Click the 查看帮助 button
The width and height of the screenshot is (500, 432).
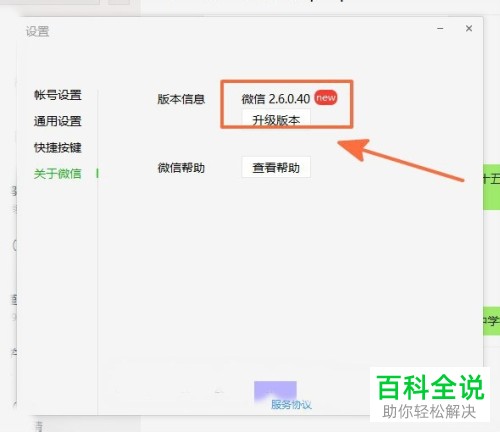(x=276, y=167)
